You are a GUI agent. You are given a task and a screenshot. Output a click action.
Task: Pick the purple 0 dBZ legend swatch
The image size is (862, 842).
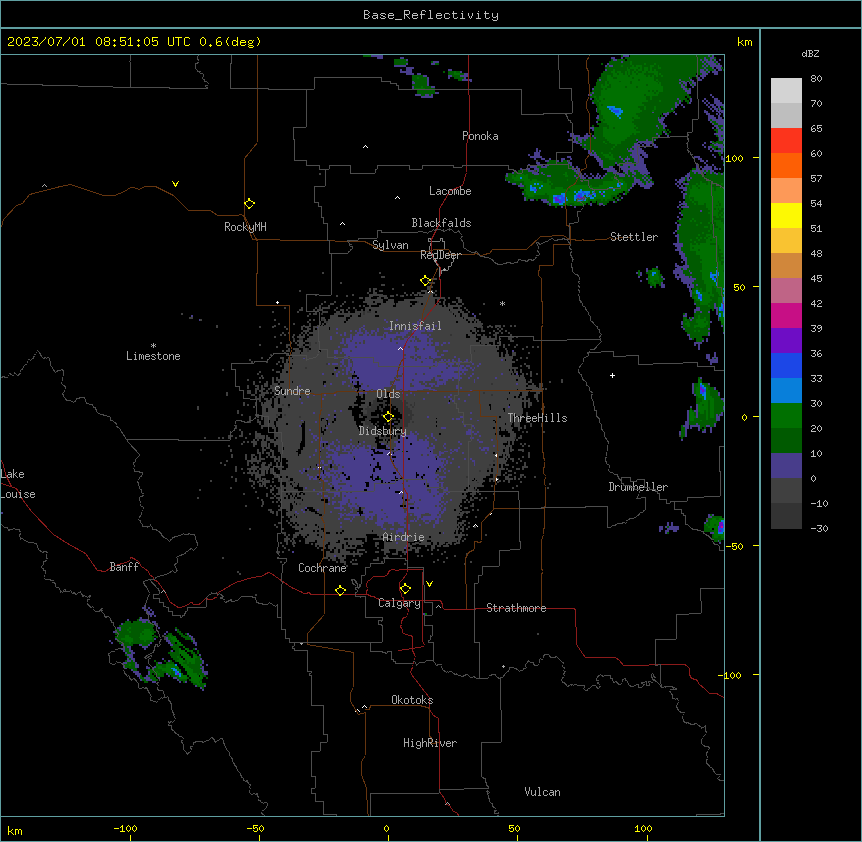tap(786, 466)
